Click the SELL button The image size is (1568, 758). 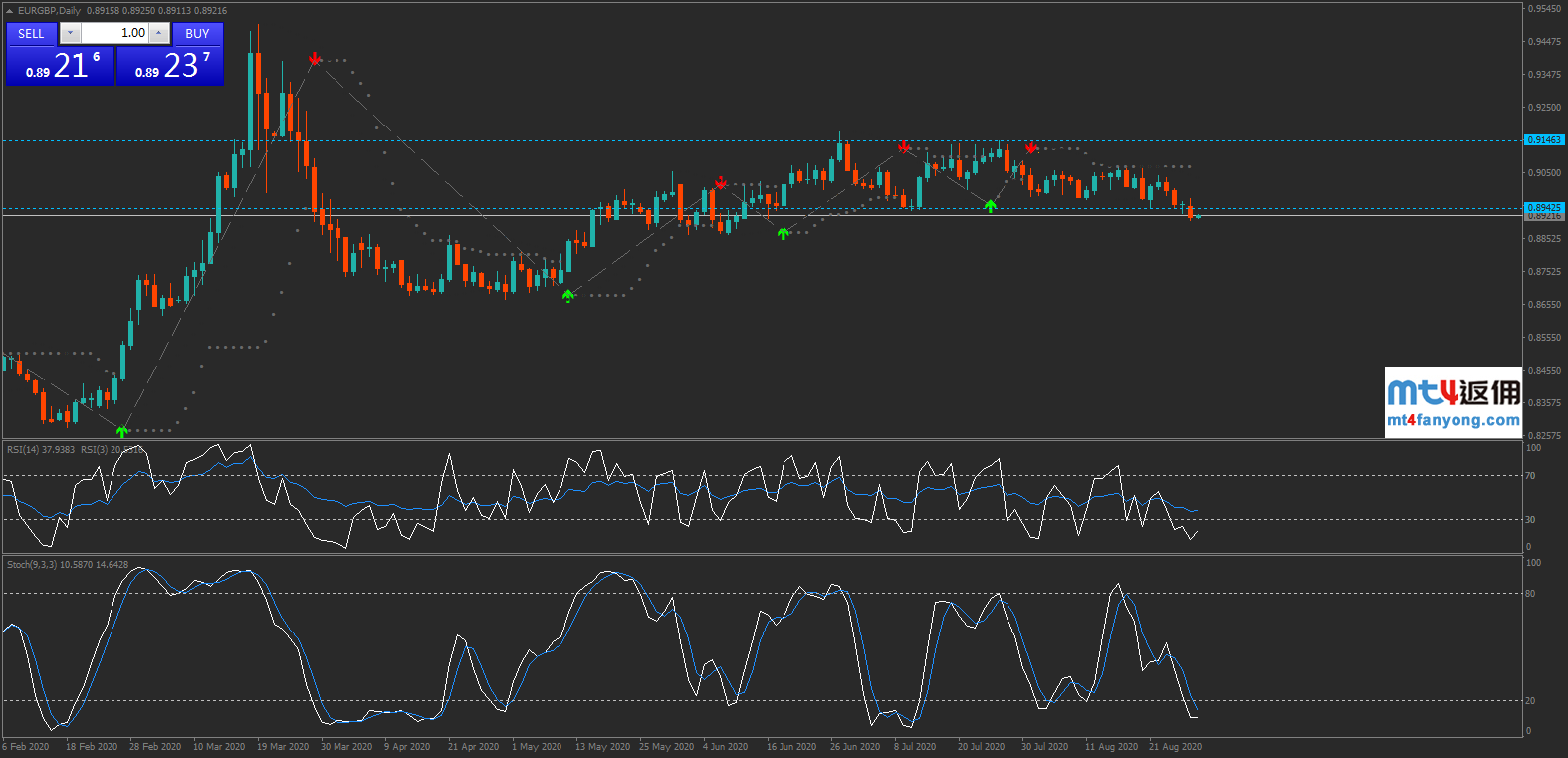pyautogui.click(x=32, y=34)
